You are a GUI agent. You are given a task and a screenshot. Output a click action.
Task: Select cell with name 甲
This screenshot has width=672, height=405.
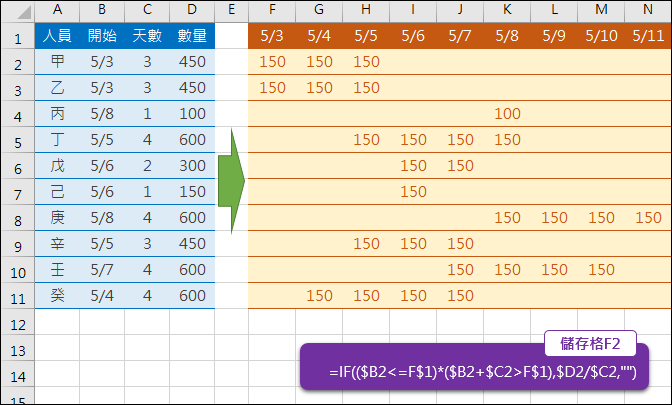tap(57, 62)
